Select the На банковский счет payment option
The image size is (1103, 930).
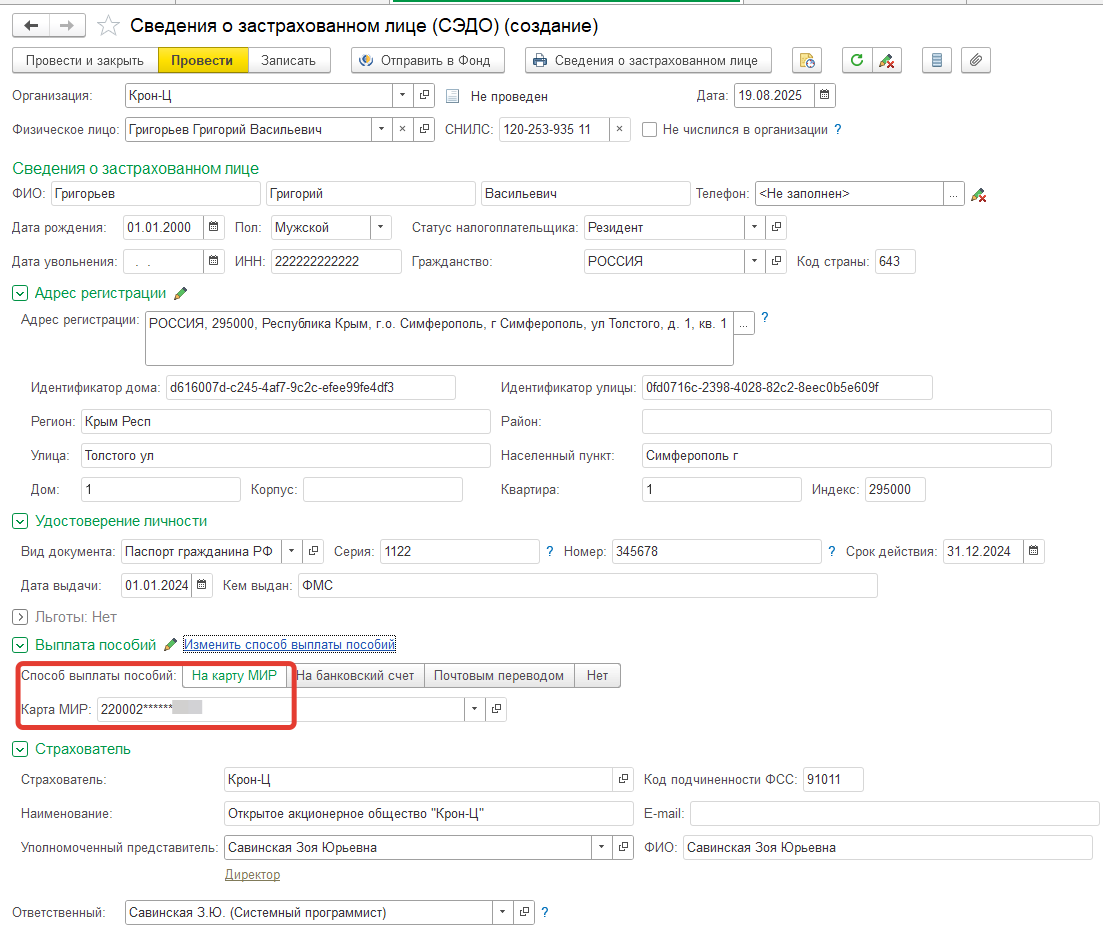point(356,675)
